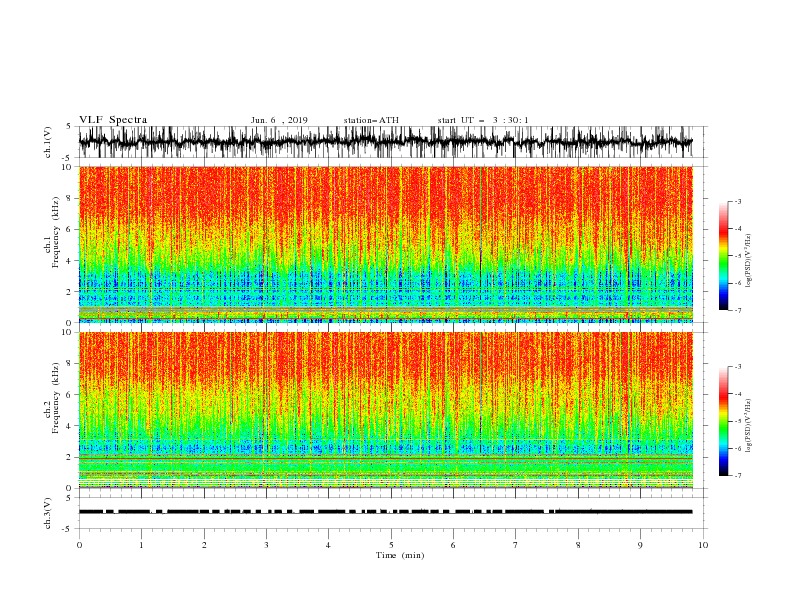Click the "6" kHz tick of ch.1 spectrogram
Viewport: 792px width, 612px height.
click(x=69, y=230)
